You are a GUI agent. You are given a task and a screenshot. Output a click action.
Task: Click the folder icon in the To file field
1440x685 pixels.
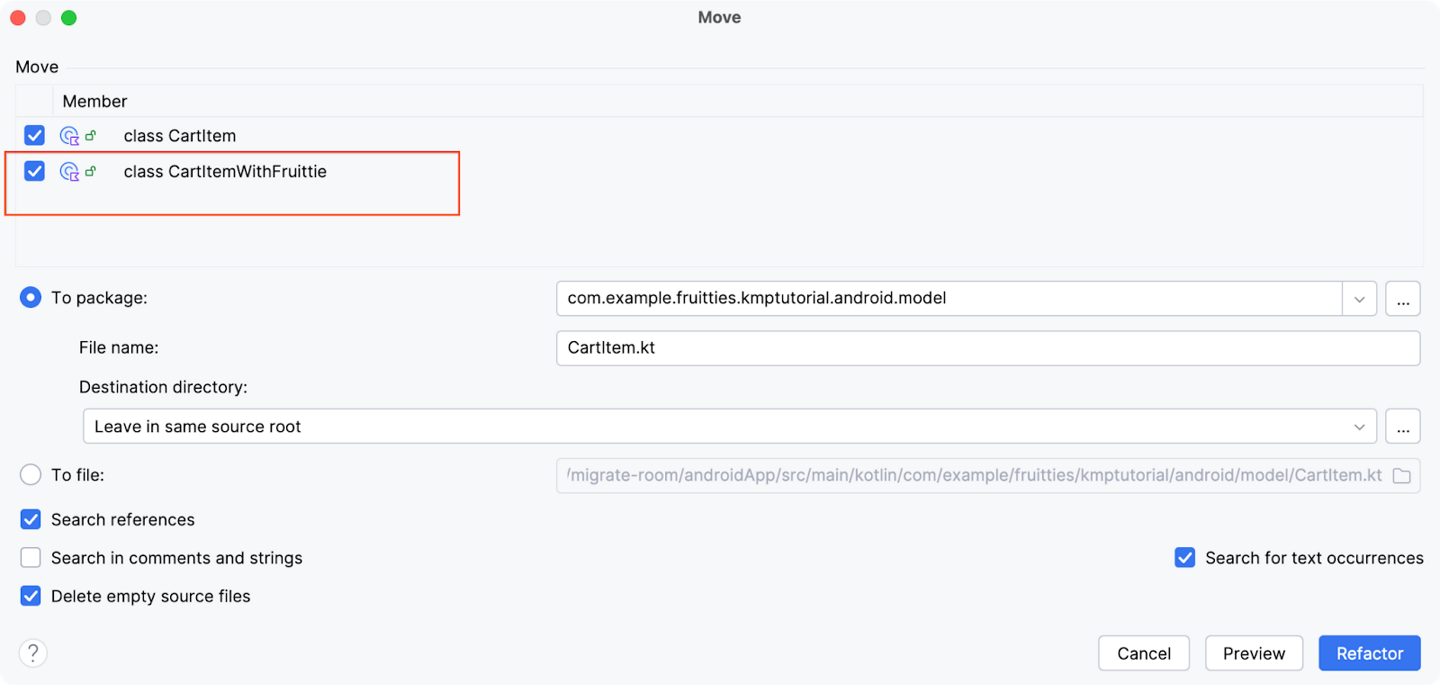click(1400, 476)
